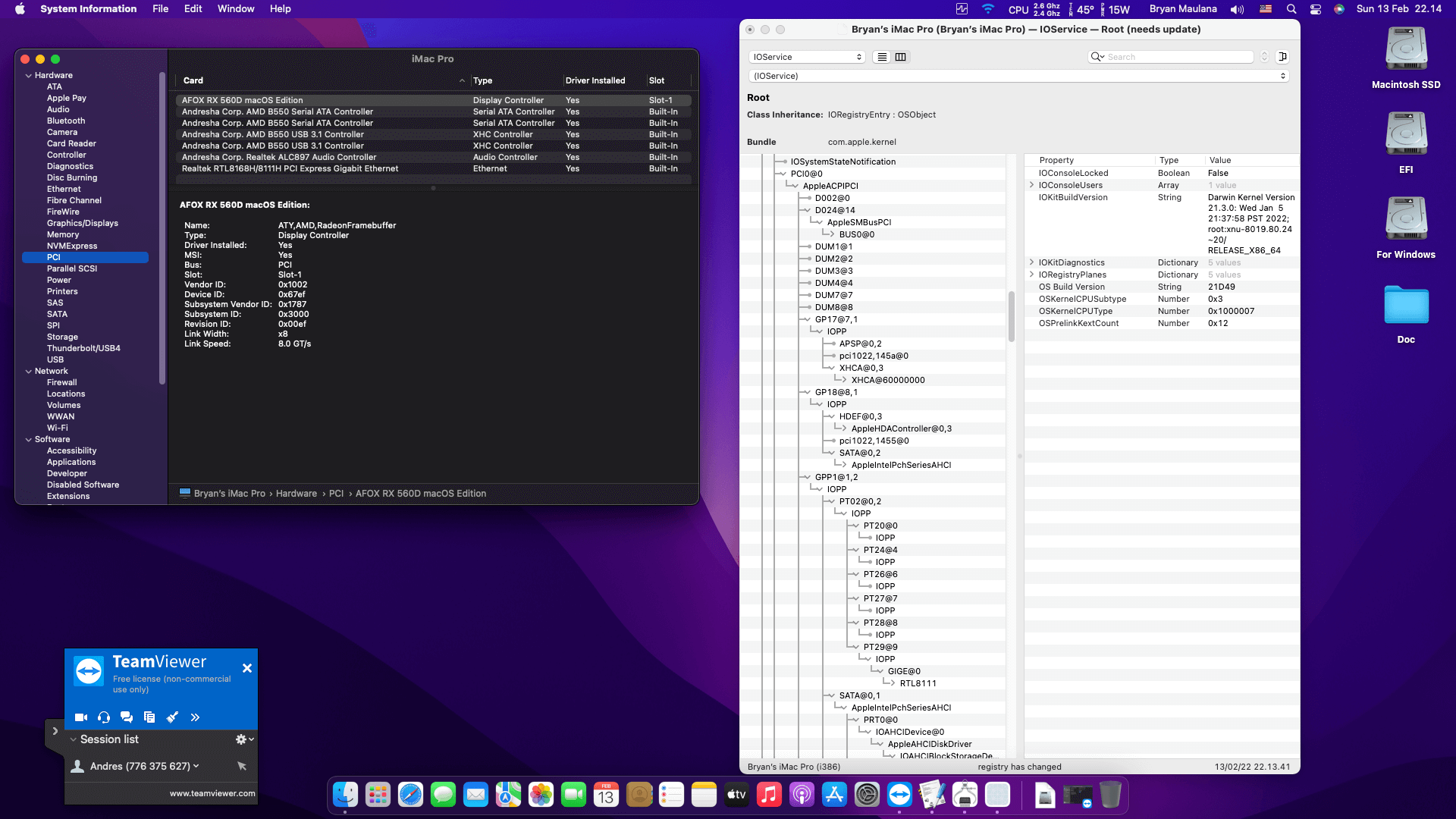Open the Edit menu
The width and height of the screenshot is (1456, 819).
(x=193, y=9)
